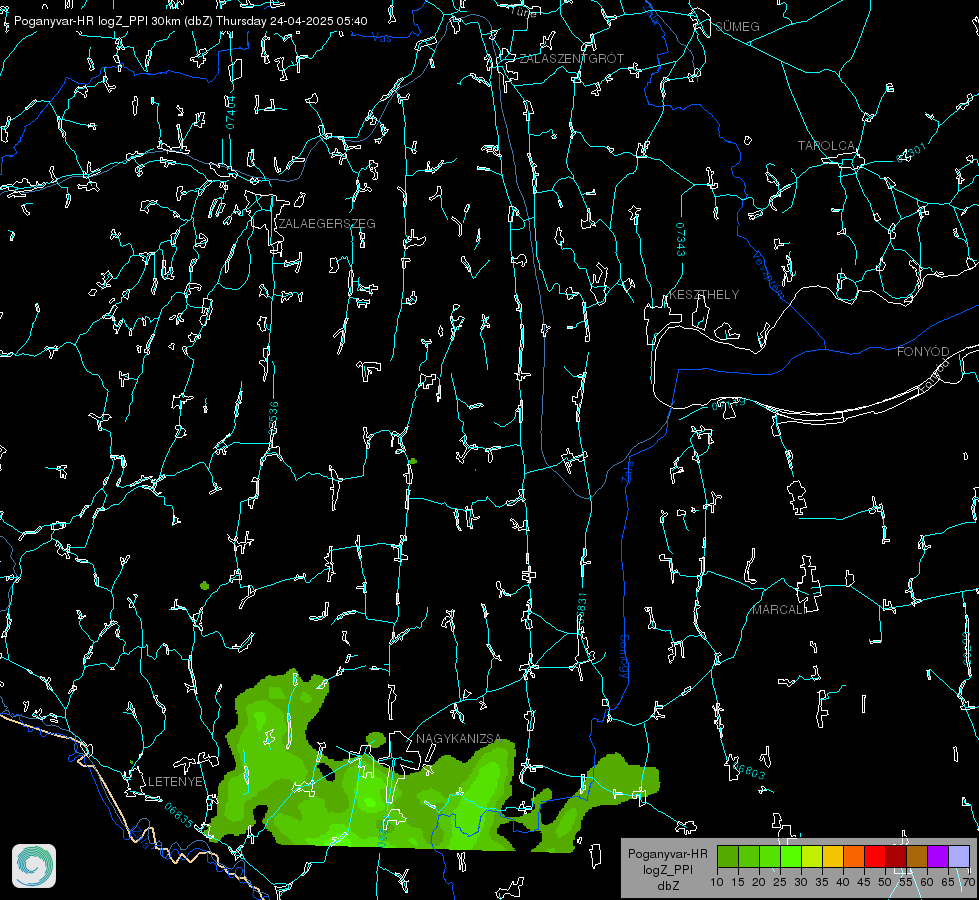Click the 06803 road number label

pos(747,770)
